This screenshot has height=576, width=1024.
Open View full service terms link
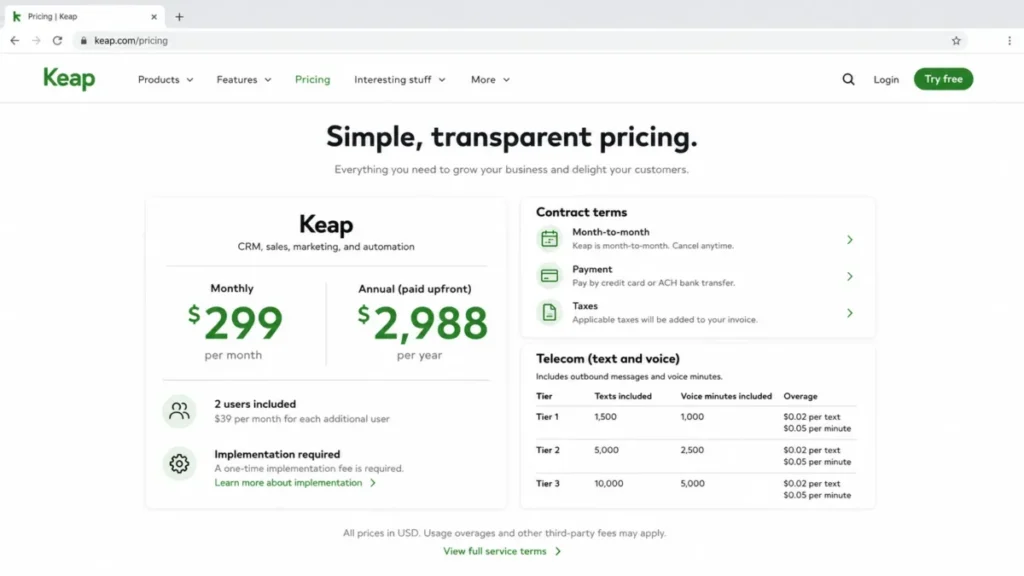[x=502, y=551]
